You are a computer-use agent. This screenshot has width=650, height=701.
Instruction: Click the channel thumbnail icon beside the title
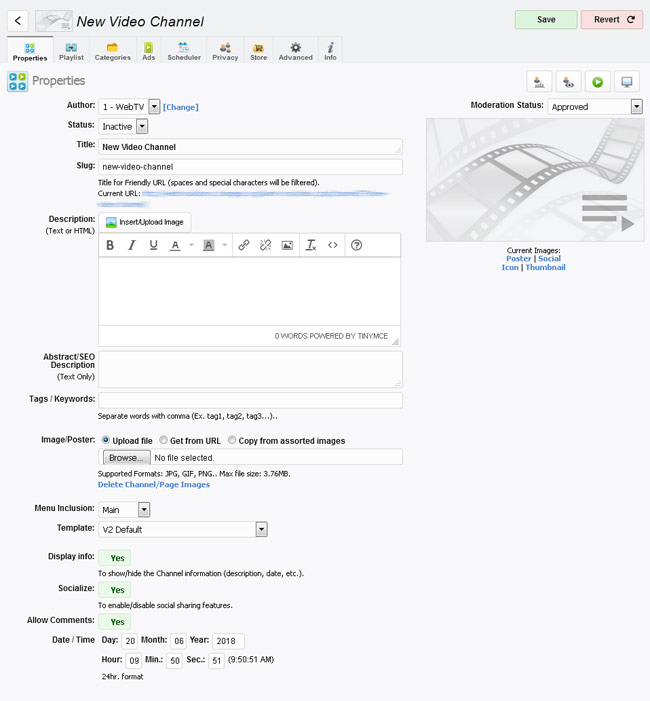[x=54, y=21]
